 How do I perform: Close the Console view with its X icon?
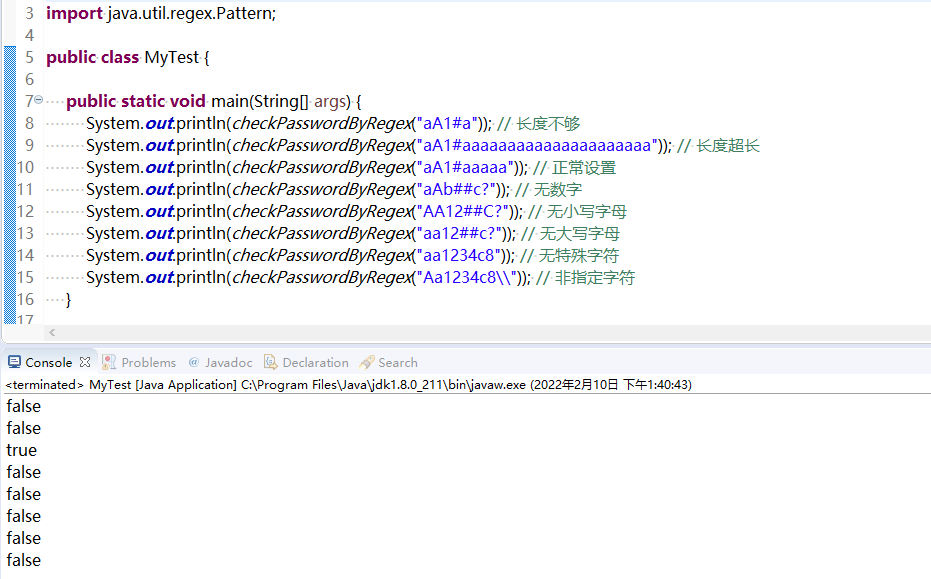(85, 362)
